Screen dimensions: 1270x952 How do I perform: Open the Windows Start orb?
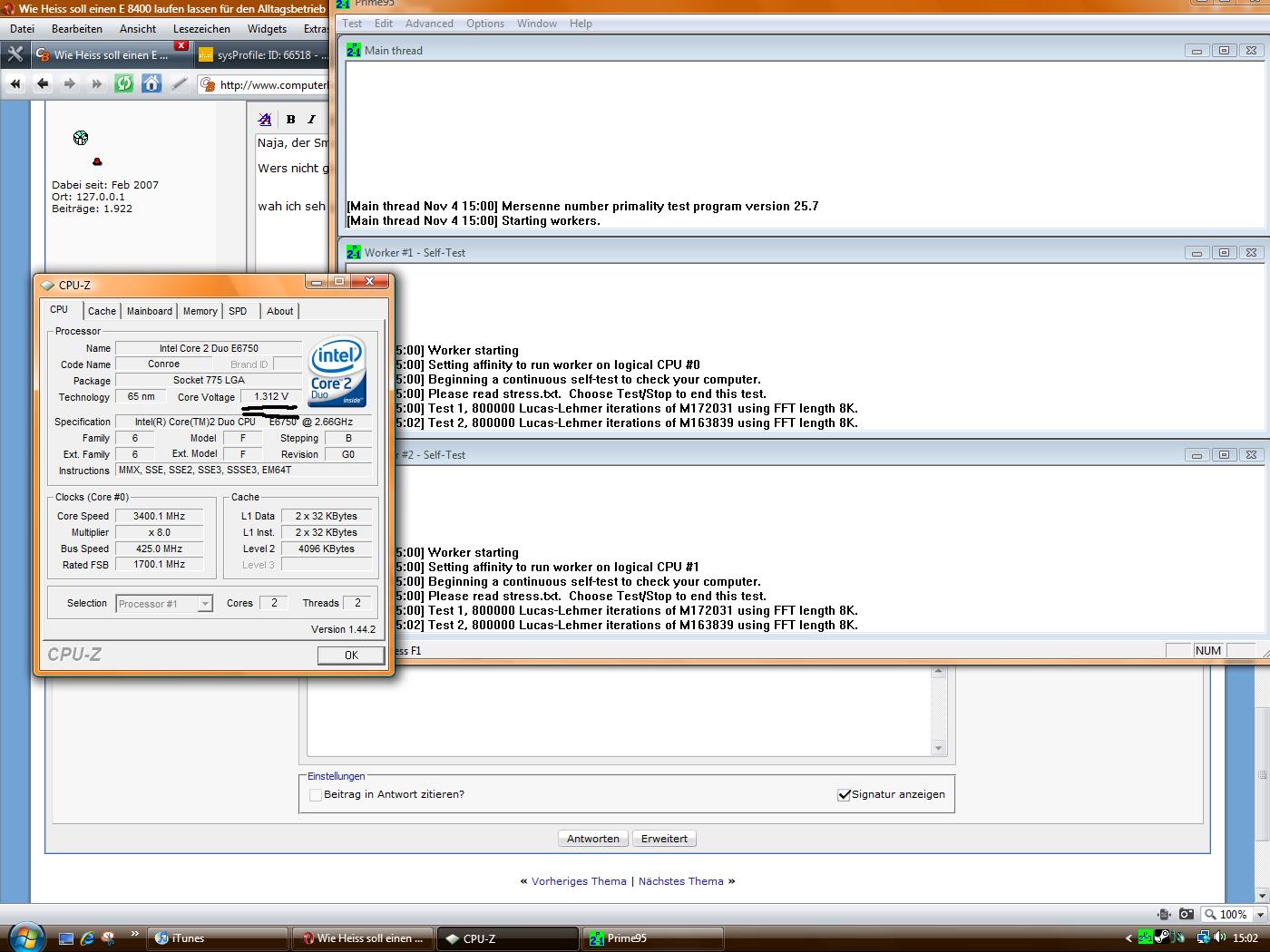point(25,937)
